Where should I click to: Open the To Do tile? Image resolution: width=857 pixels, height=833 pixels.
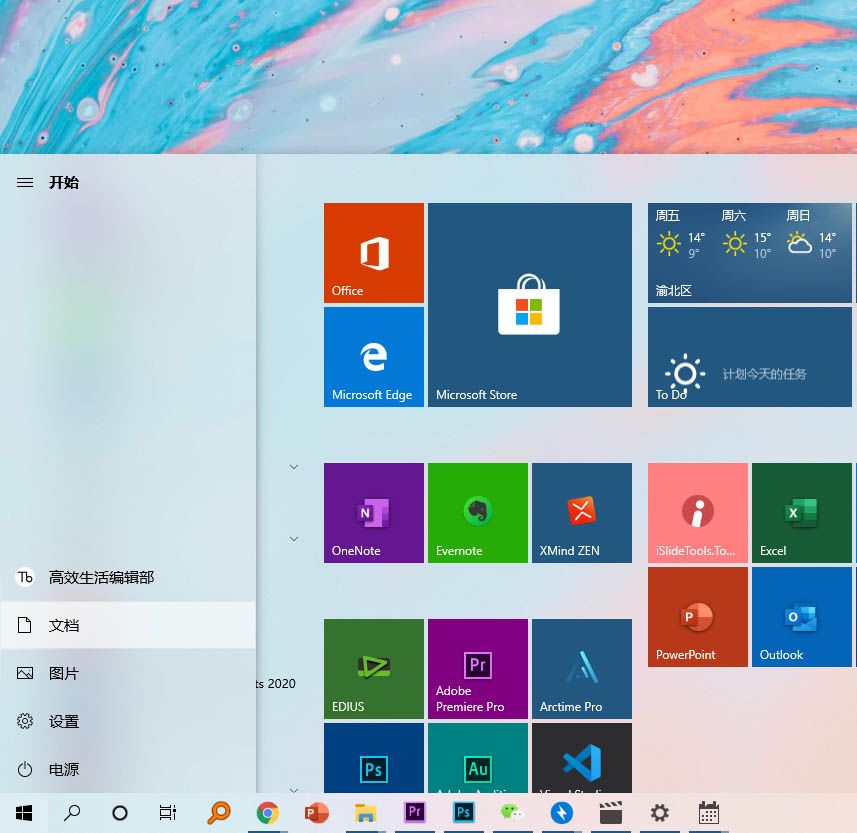point(749,356)
